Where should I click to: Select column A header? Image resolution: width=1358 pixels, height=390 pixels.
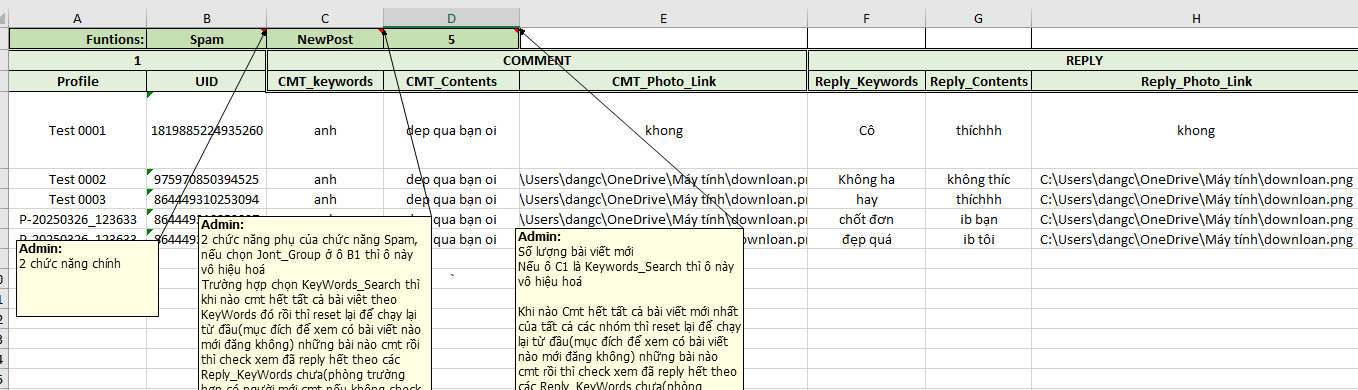pyautogui.click(x=78, y=18)
